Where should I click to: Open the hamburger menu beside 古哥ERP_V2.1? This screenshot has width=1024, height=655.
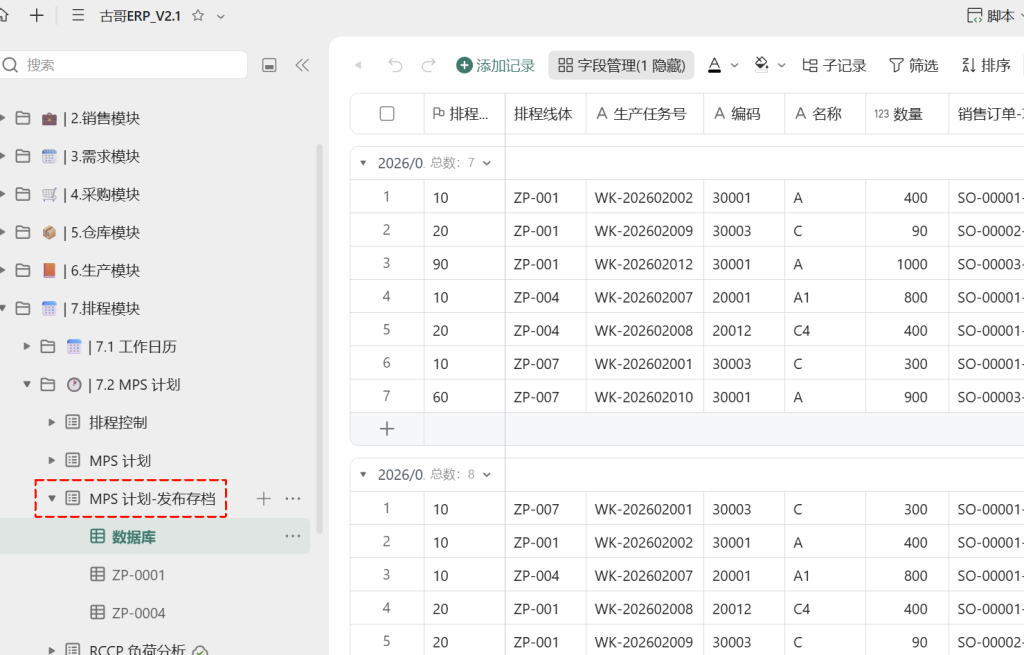point(78,16)
